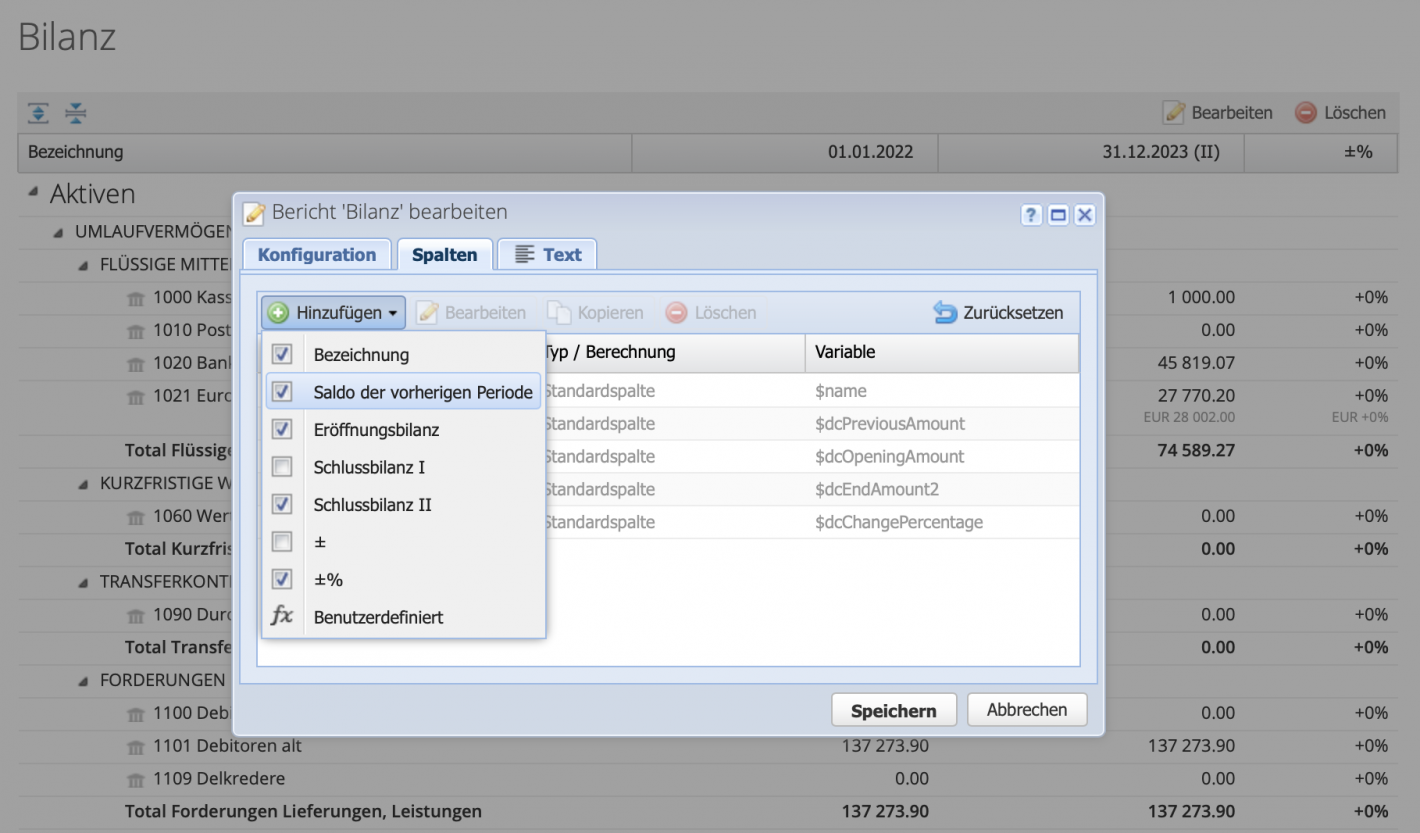Viewport: 1420px width, 833px height.
Task: Collapse the FORDERUNGEN group
Action: pos(84,680)
